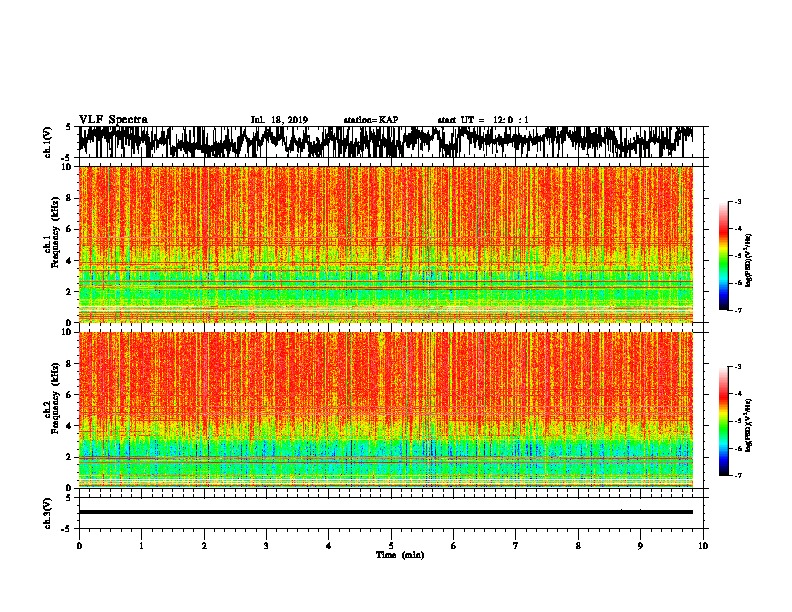The height and width of the screenshot is (612, 792).
Task: Click time axis tick label "10"
Action: pos(703,546)
